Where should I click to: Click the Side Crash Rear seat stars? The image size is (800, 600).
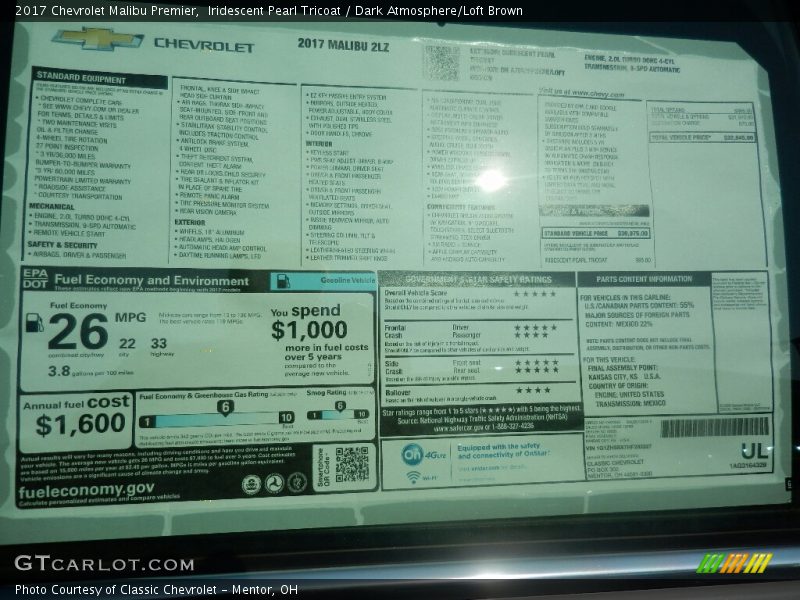point(537,370)
